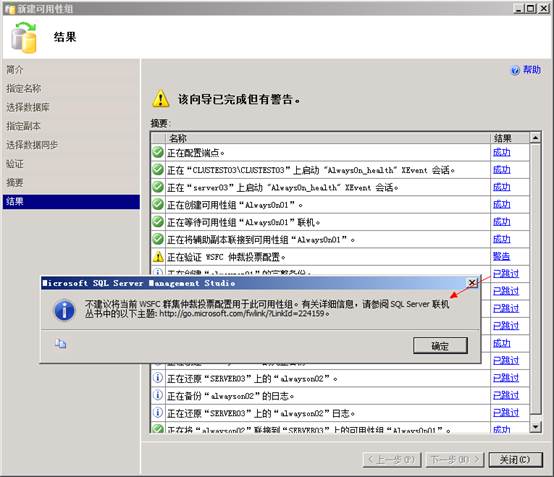Image resolution: width=554 pixels, height=477 pixels.
Task: Click green check icon for server03 XEvent row
Action: tap(158, 187)
